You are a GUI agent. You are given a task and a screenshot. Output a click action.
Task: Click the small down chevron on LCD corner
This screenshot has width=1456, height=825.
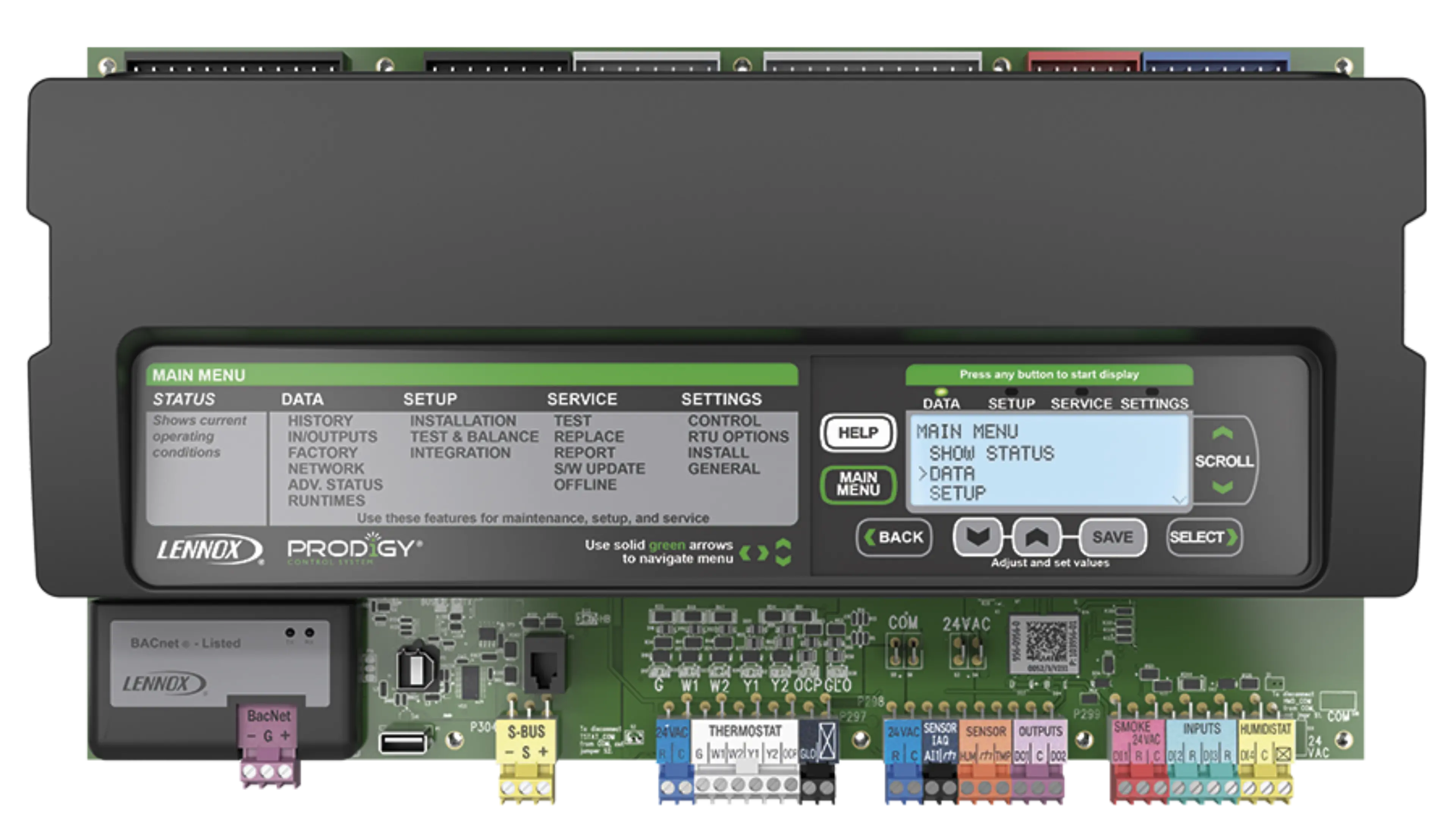pyautogui.click(x=1179, y=500)
